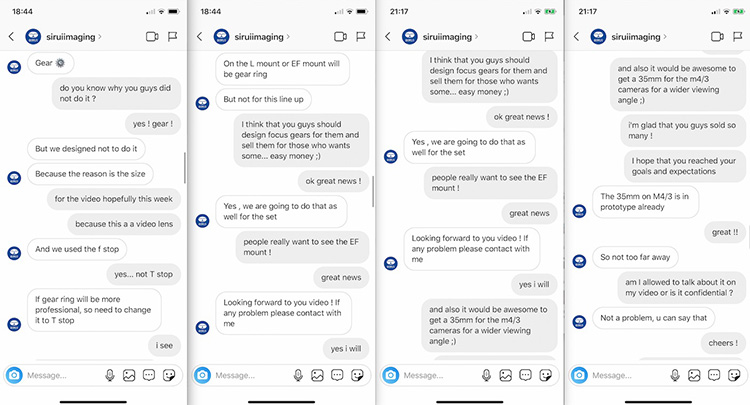The height and width of the screenshot is (405, 750).
Task: Tap the sticker icon in the rightmost chat
Action: click(x=733, y=375)
